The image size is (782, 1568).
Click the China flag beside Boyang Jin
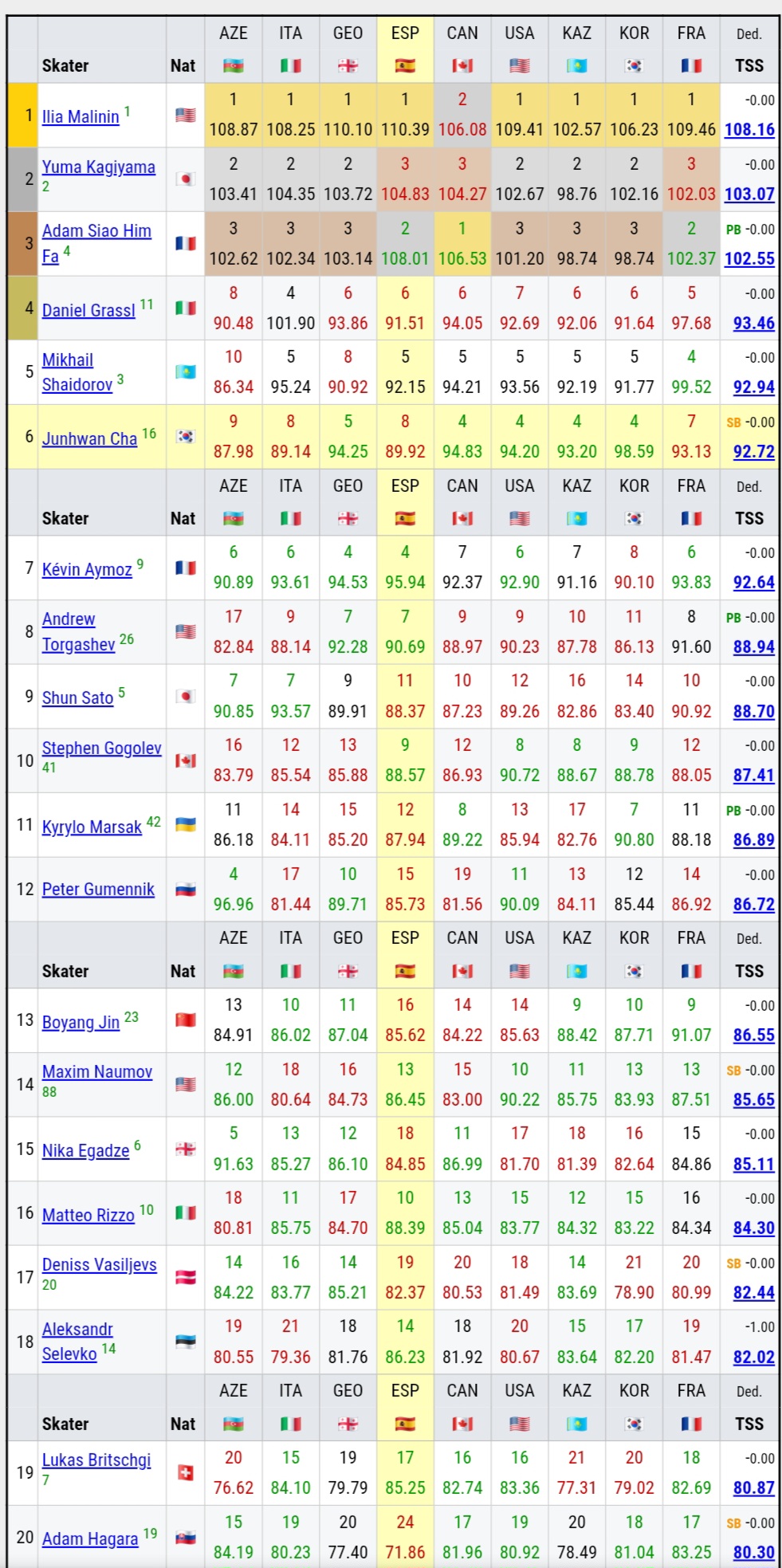point(185,1020)
